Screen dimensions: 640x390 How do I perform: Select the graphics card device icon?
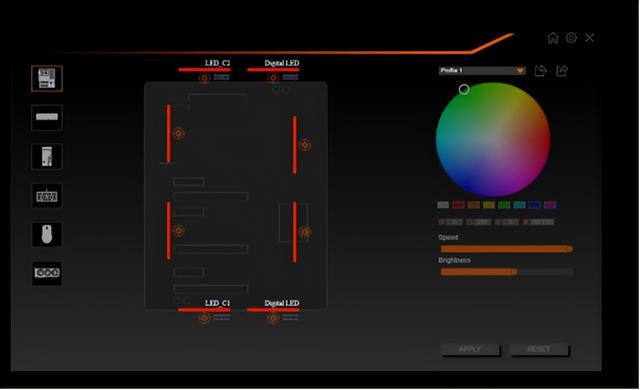(x=47, y=273)
